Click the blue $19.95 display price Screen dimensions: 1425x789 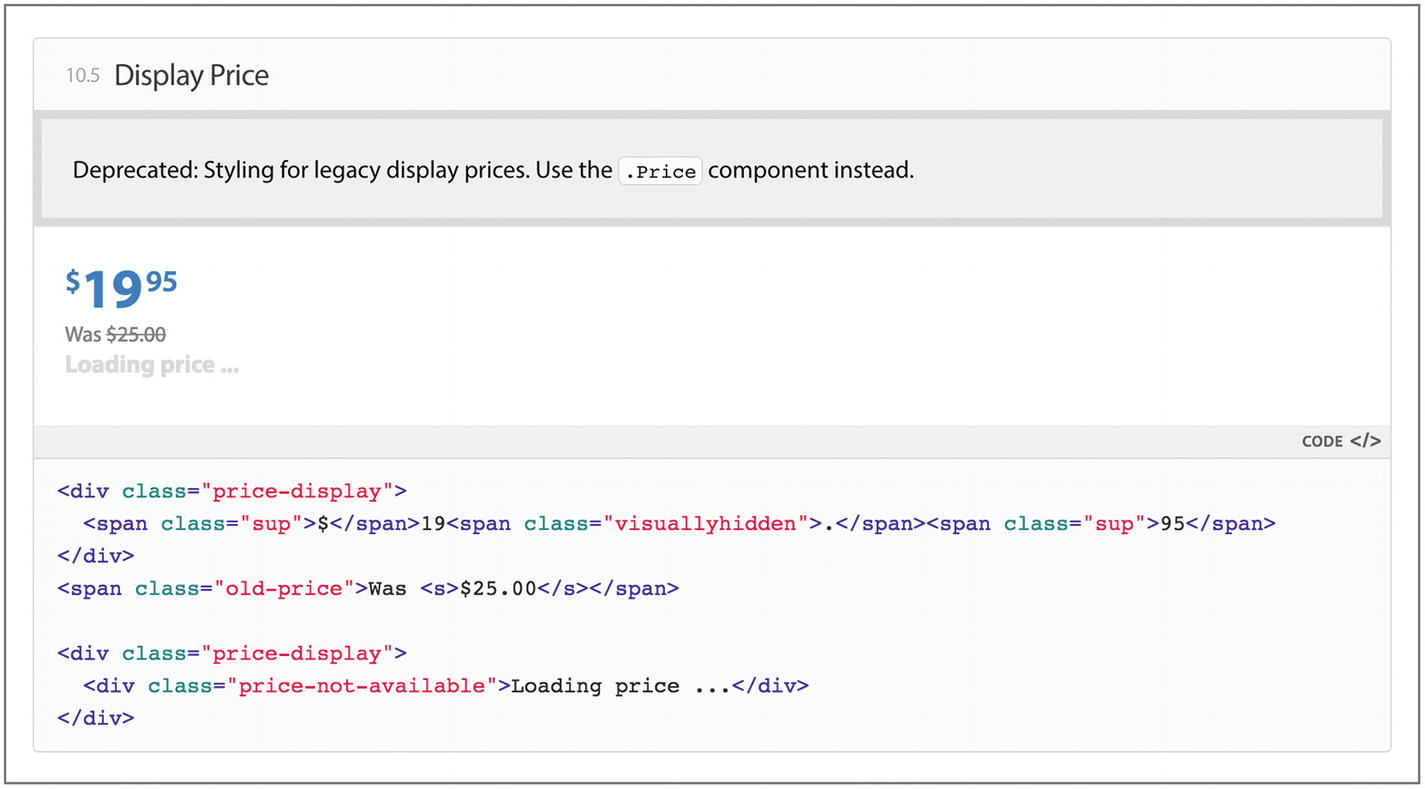tap(121, 289)
